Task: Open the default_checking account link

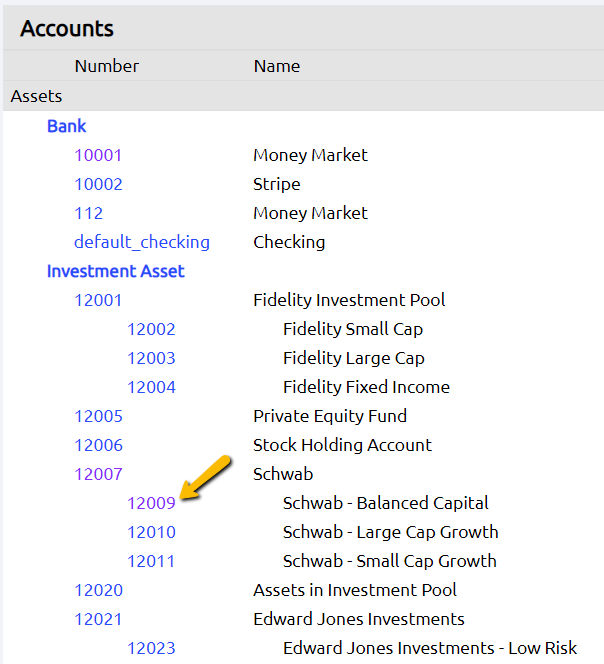Action: pos(142,242)
